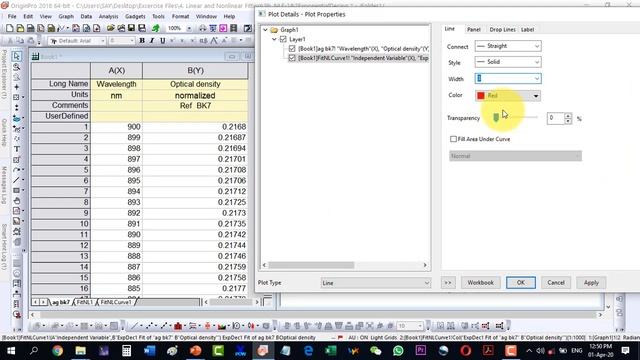Select the Pan hand tool
The width and height of the screenshot is (640, 360).
point(16,201)
